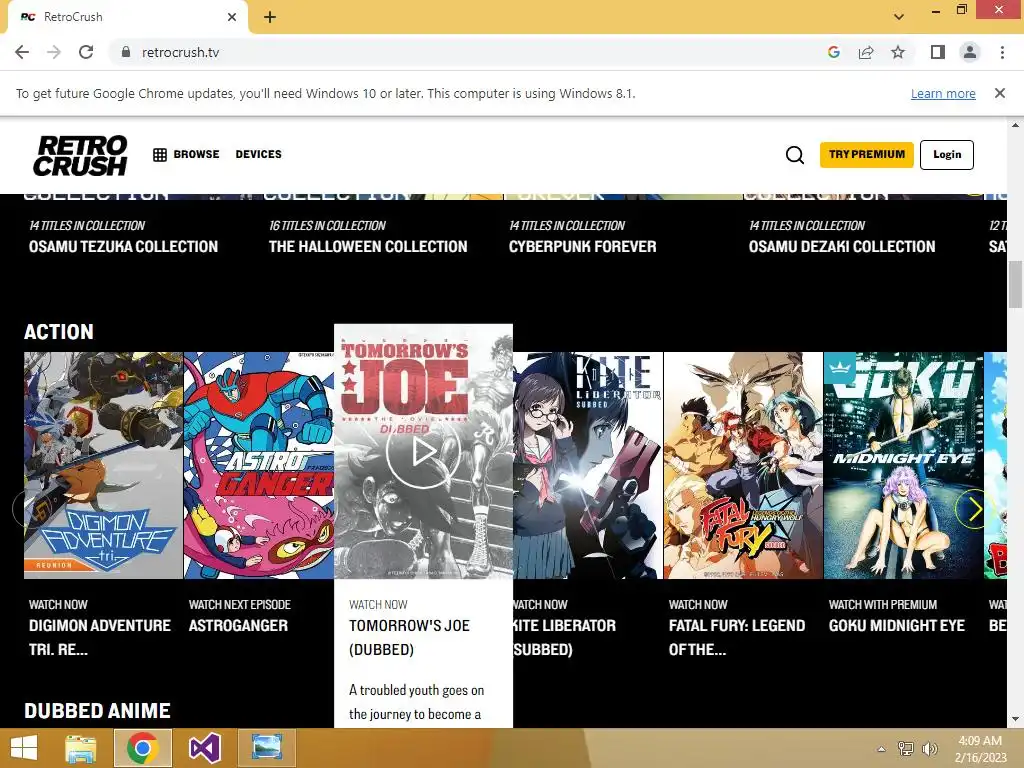
Task: Open the Cyberpunk Forever collection
Action: click(x=583, y=247)
